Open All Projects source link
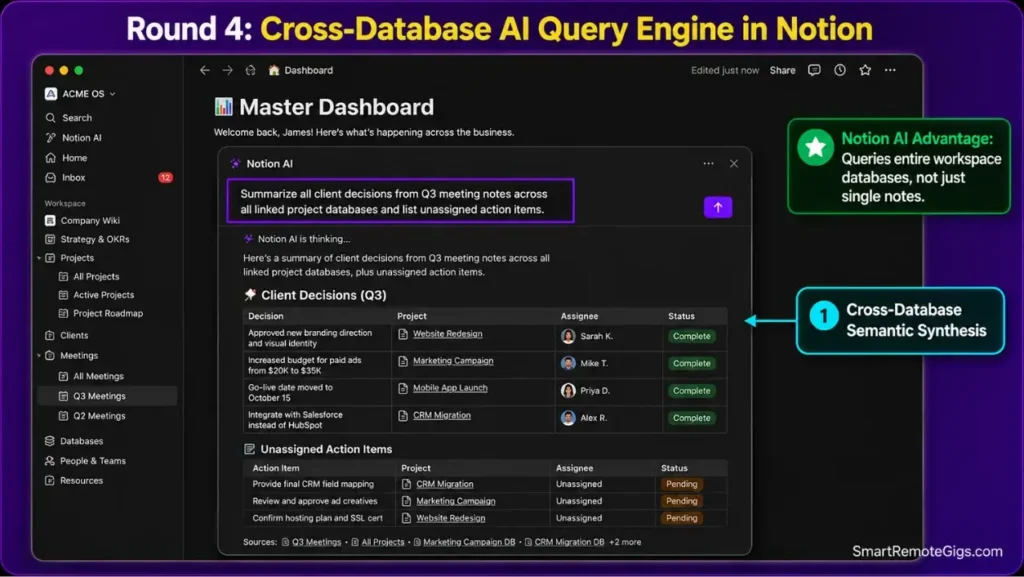This screenshot has width=1024, height=577. (x=383, y=542)
